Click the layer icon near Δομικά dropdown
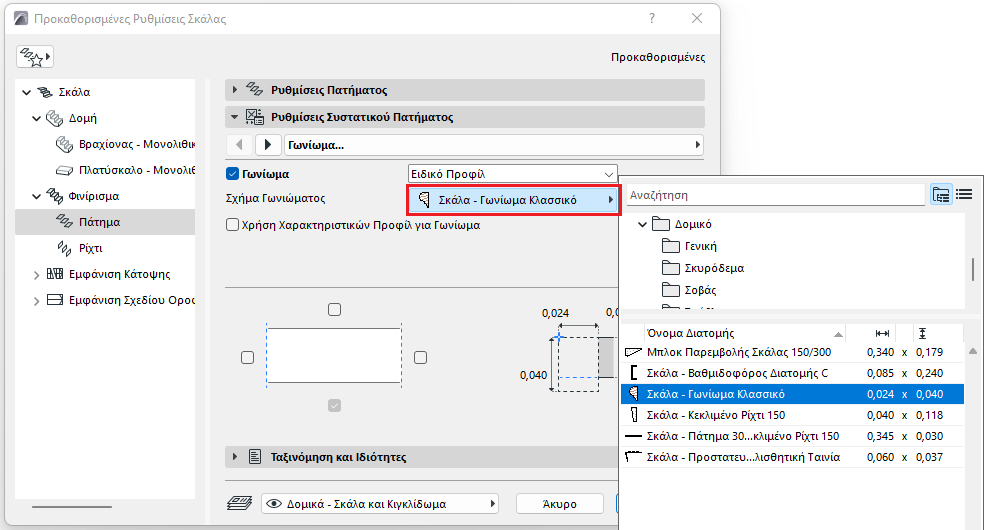This screenshot has height=530, width=988. 239,504
